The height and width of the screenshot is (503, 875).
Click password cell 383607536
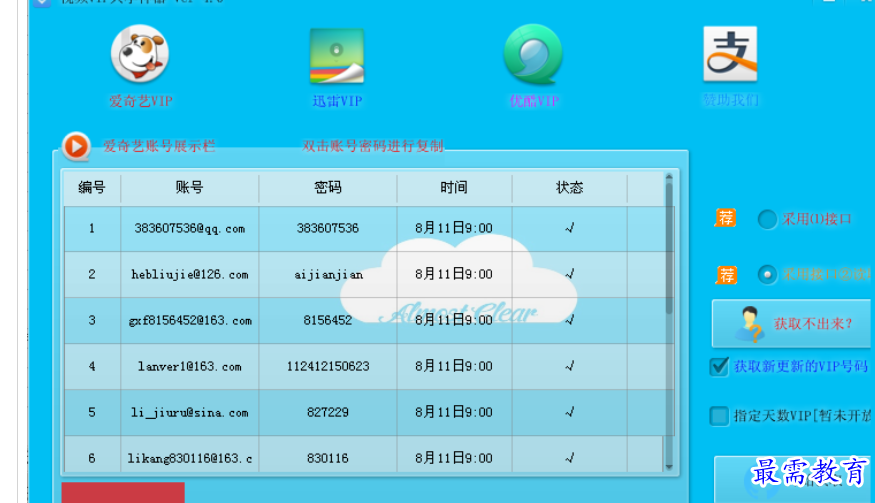tap(328, 228)
